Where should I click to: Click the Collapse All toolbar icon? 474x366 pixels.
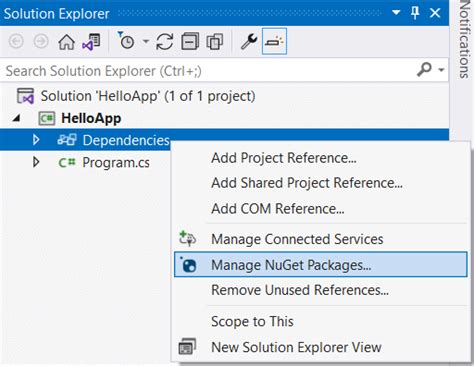click(190, 42)
